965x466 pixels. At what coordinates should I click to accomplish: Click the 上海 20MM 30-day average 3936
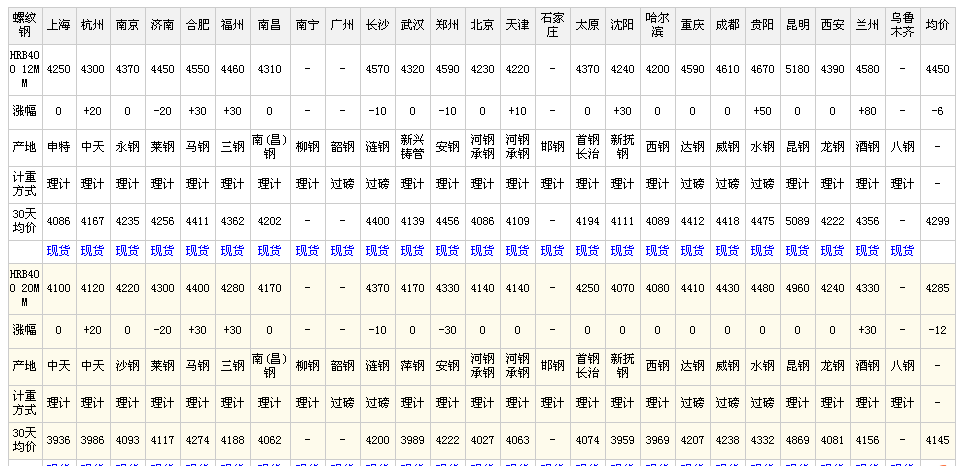(58, 440)
